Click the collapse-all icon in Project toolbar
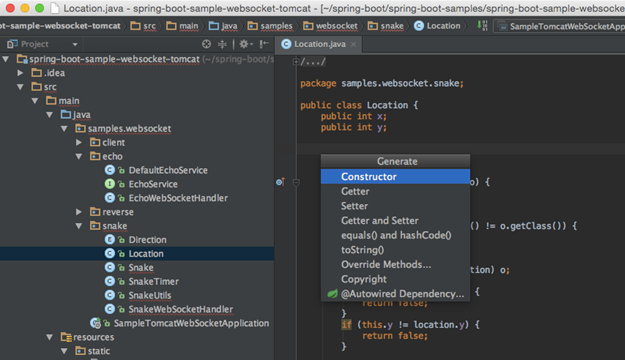625x360 pixels. click(x=222, y=44)
